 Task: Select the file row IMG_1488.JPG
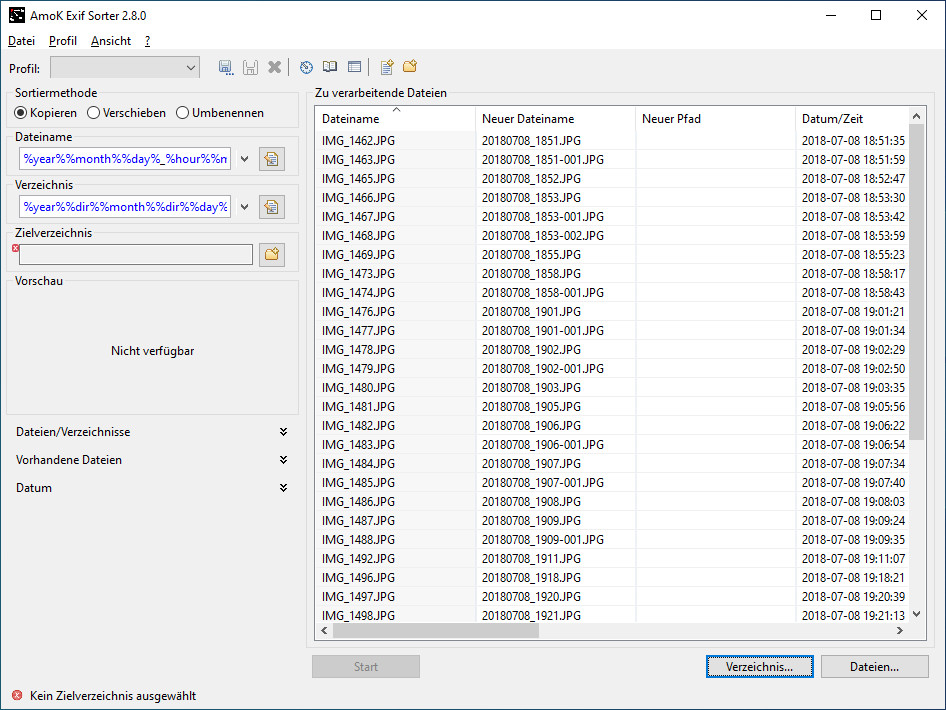click(612, 540)
